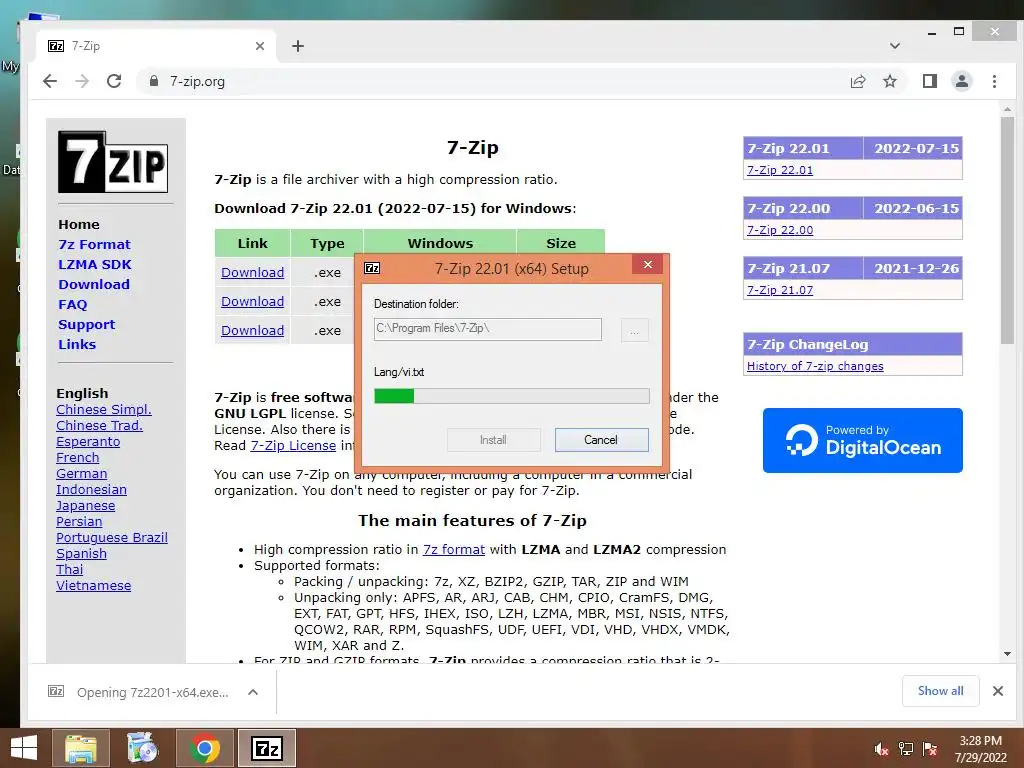This screenshot has width=1024, height=768.
Task: Switch language to Chinese Trad.
Action: tap(99, 426)
